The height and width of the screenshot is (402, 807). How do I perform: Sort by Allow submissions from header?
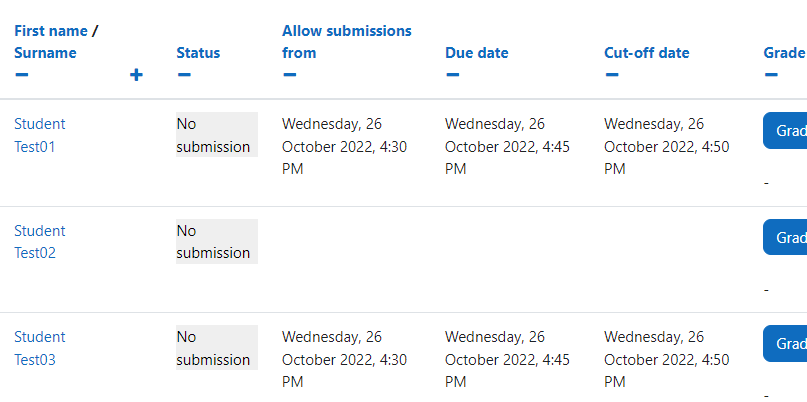pyautogui.click(x=346, y=42)
